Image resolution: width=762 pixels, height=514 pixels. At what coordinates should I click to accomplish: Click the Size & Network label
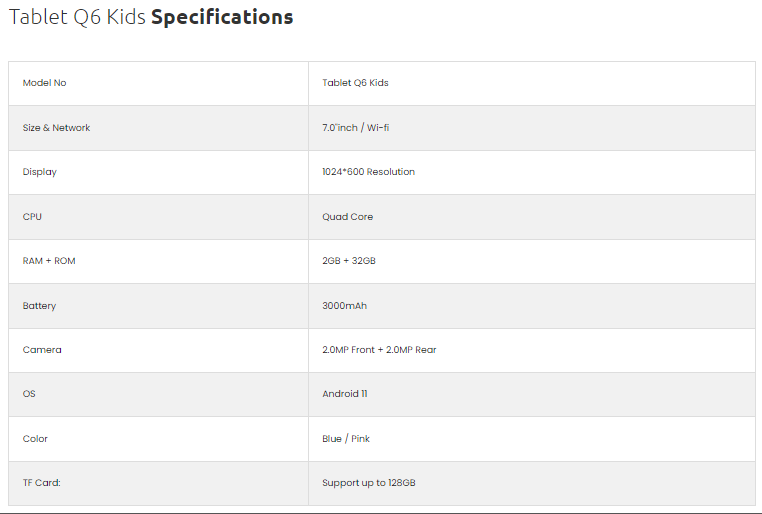pyautogui.click(x=57, y=128)
